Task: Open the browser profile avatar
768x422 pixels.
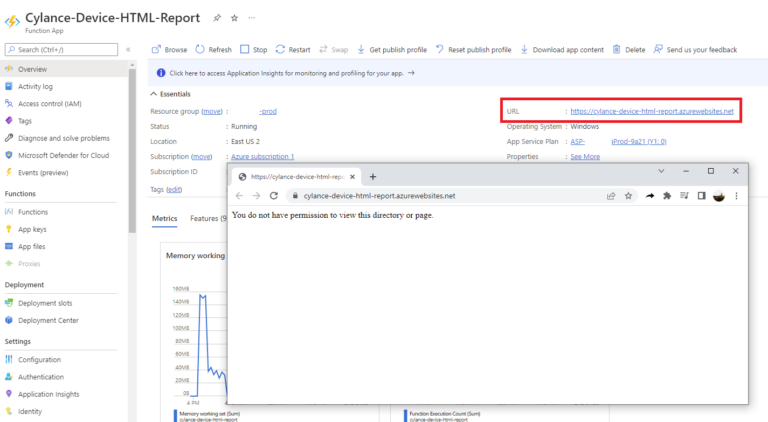Action: 719,196
